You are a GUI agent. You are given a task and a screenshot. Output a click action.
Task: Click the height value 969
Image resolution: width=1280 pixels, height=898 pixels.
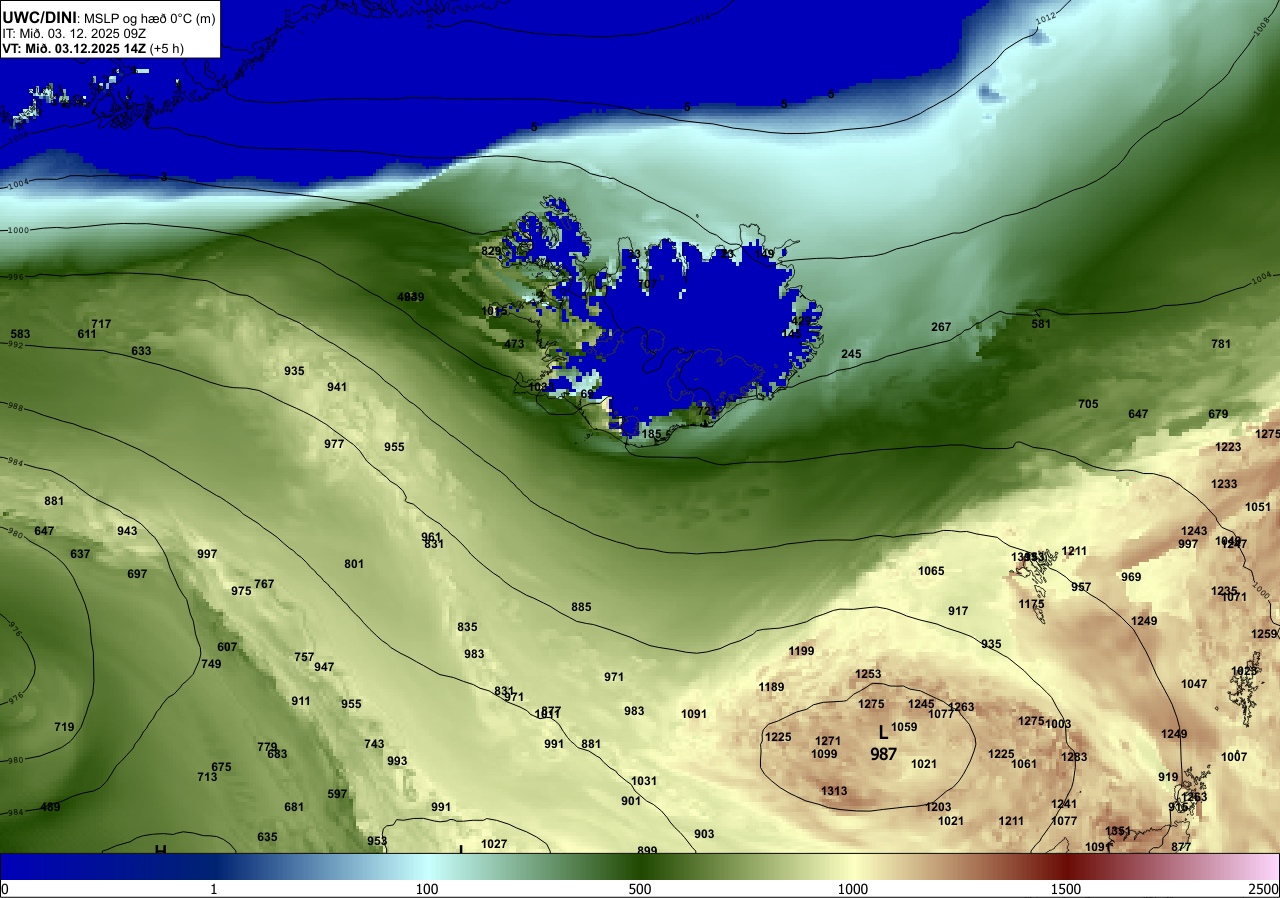[x=1131, y=577]
